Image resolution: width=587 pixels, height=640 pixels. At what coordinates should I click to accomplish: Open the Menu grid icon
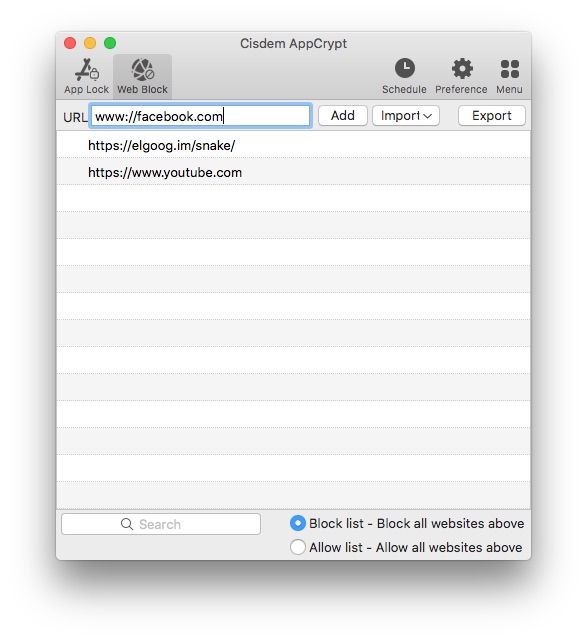point(509,69)
